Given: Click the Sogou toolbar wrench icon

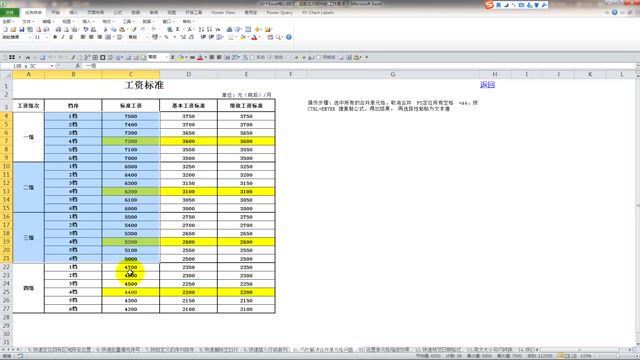Looking at the screenshot, I should [x=544, y=5].
